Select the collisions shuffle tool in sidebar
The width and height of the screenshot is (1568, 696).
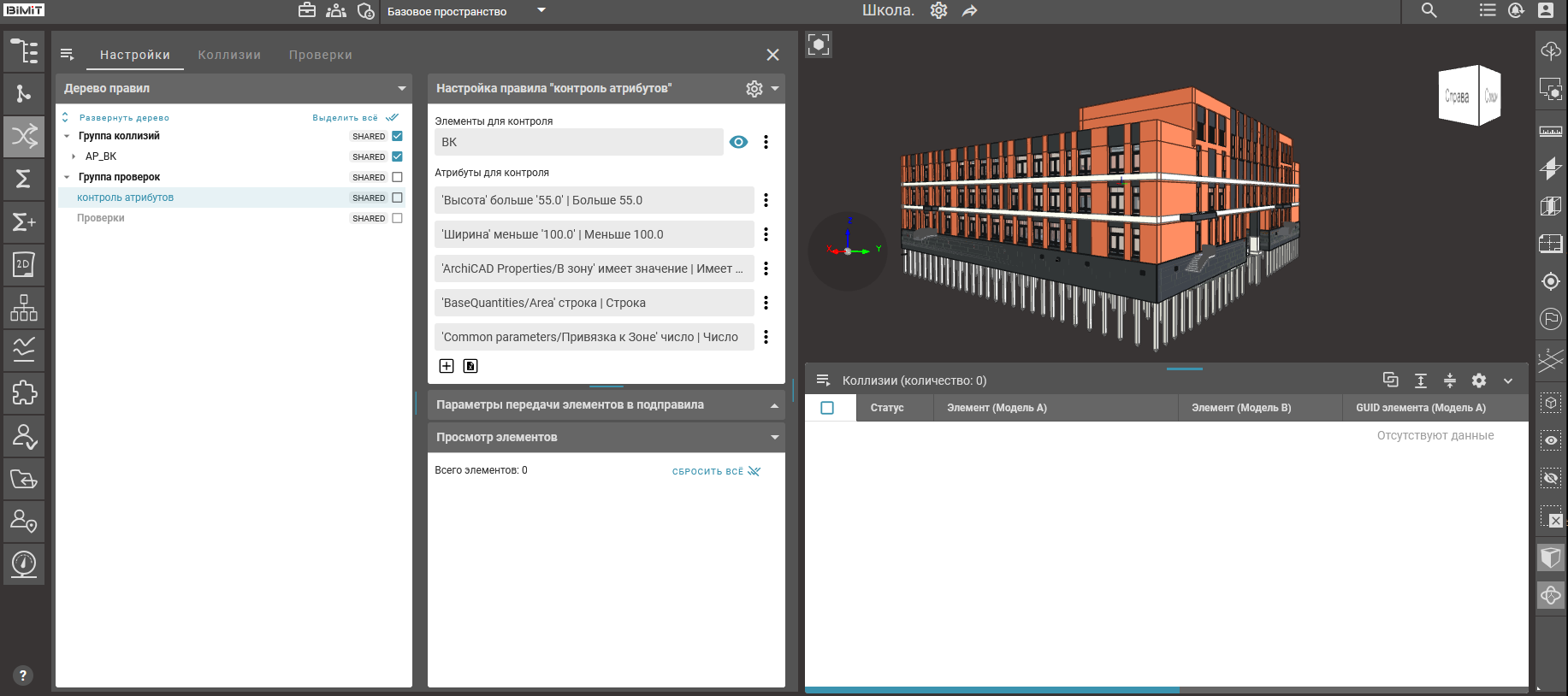[24, 136]
